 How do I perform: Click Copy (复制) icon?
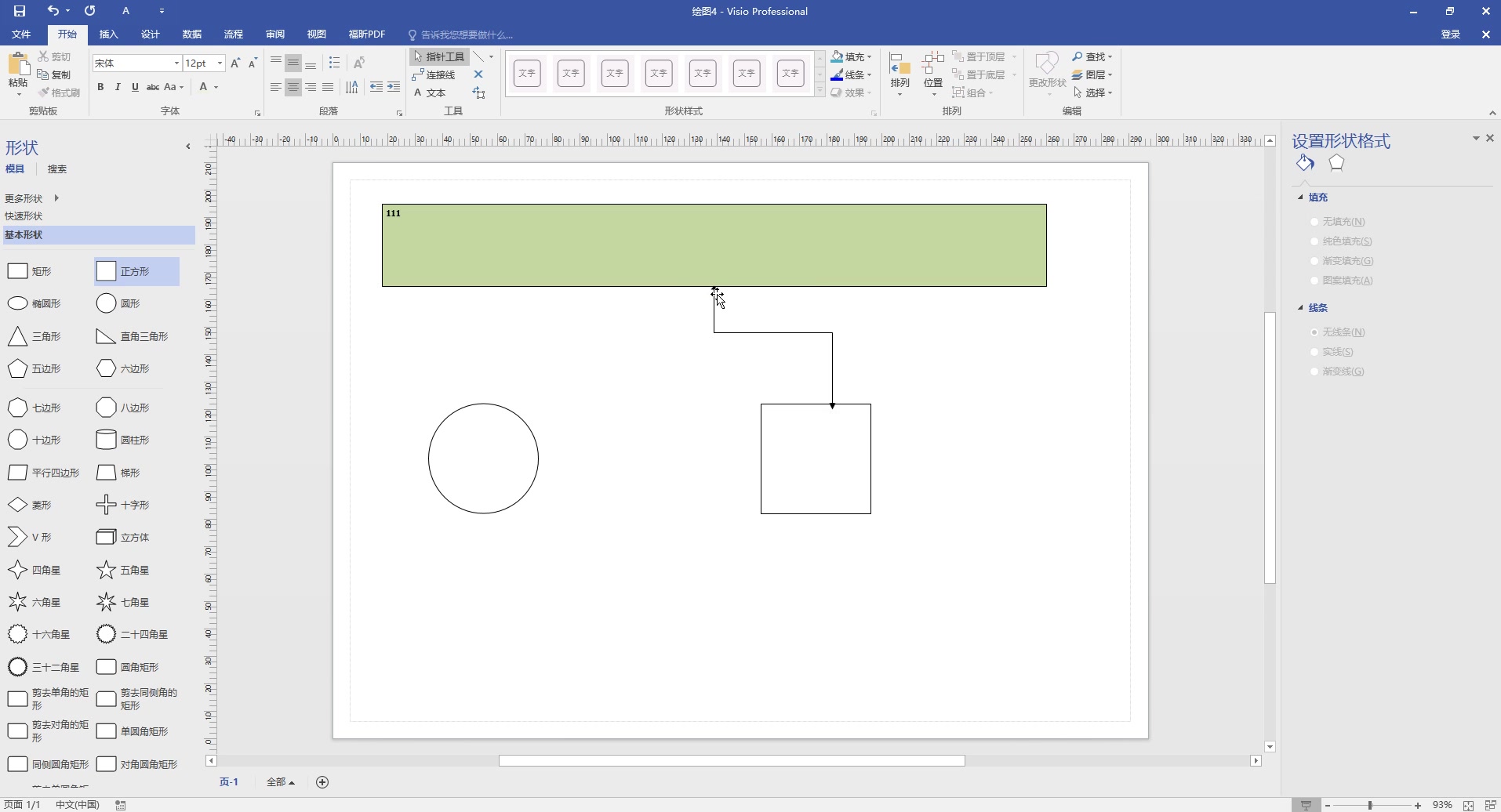point(44,74)
